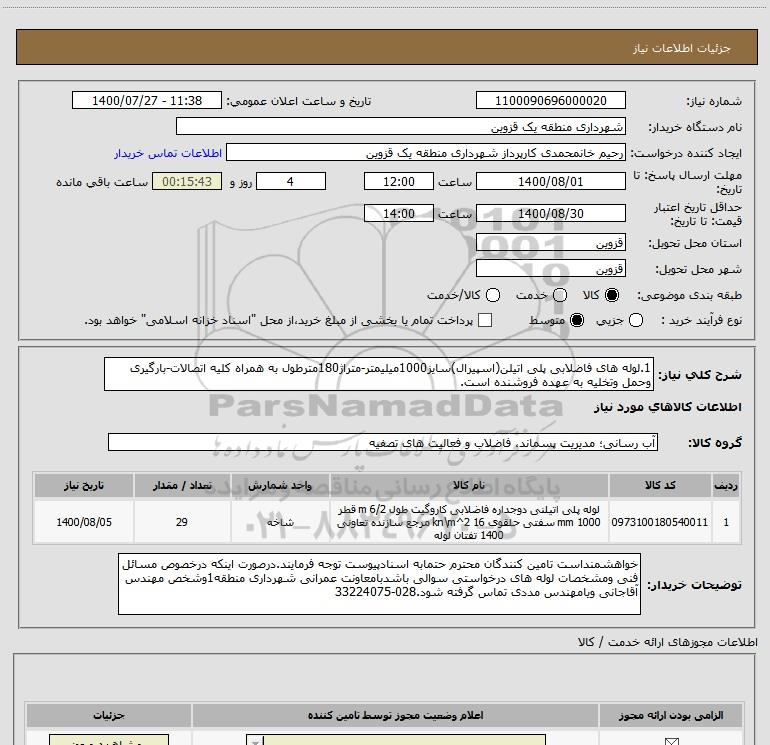Click the goods group field
770x745 pixels.
pos(383,442)
